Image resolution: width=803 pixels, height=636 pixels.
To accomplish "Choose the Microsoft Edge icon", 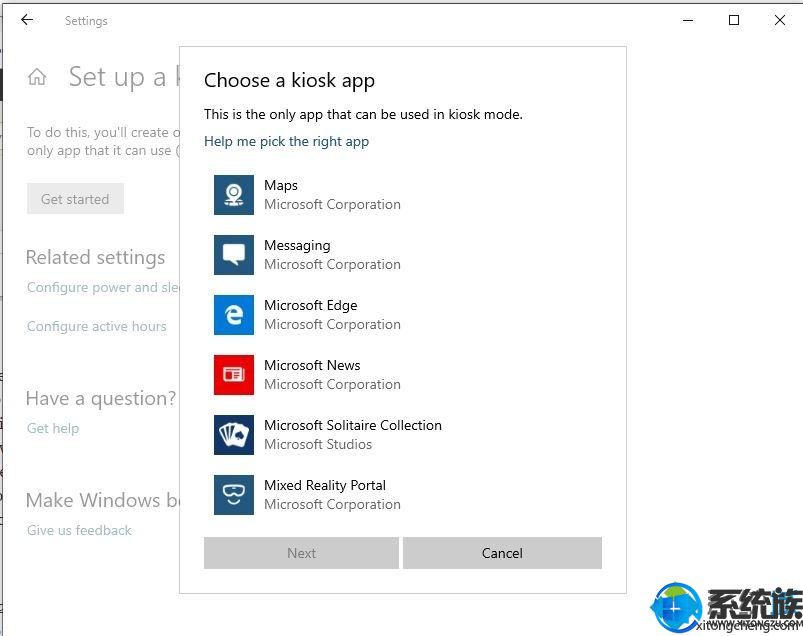I will (x=234, y=314).
